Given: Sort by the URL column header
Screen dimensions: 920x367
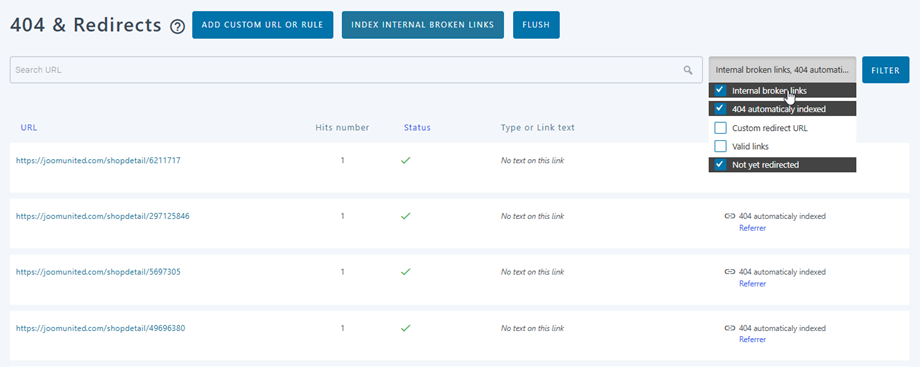Looking at the screenshot, I should 29,127.
